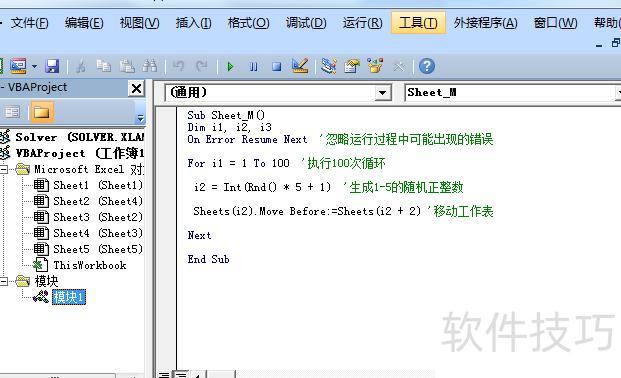
Task: Toggle Design Mode icon
Action: (300, 66)
